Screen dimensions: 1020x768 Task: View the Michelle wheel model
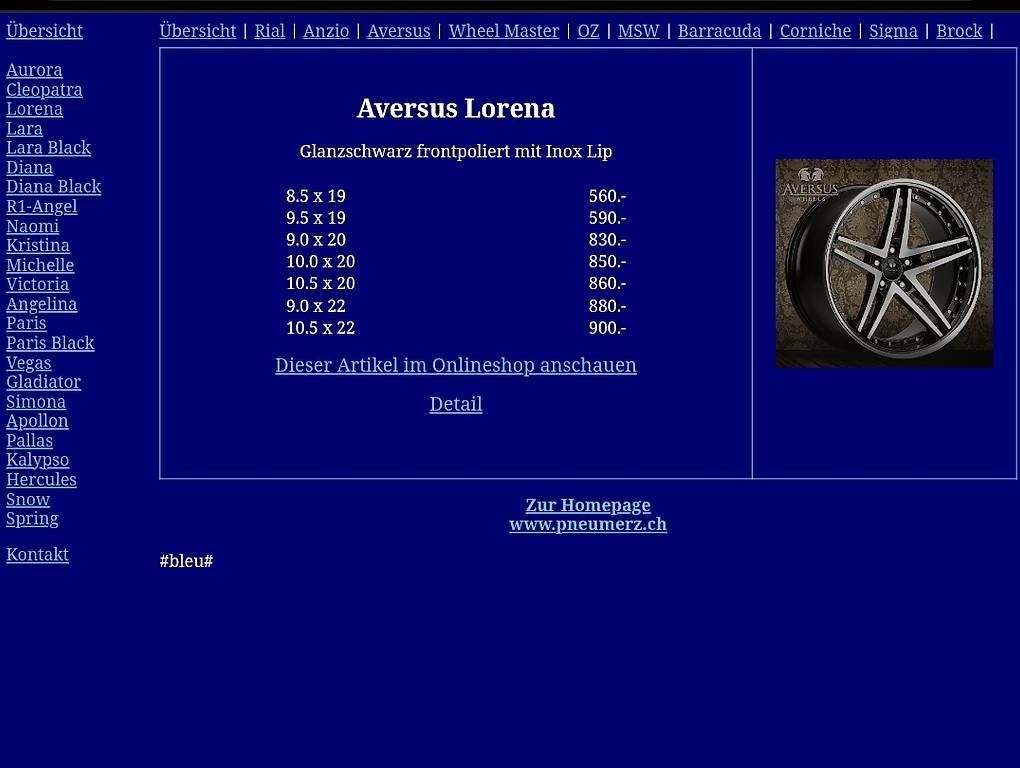pyautogui.click(x=40, y=265)
